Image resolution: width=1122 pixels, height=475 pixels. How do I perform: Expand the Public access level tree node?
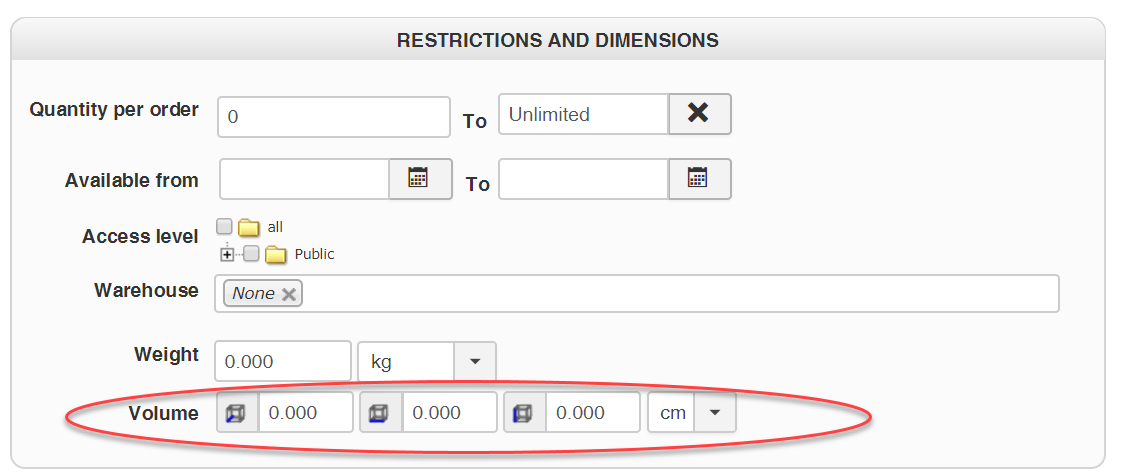[x=227, y=254]
